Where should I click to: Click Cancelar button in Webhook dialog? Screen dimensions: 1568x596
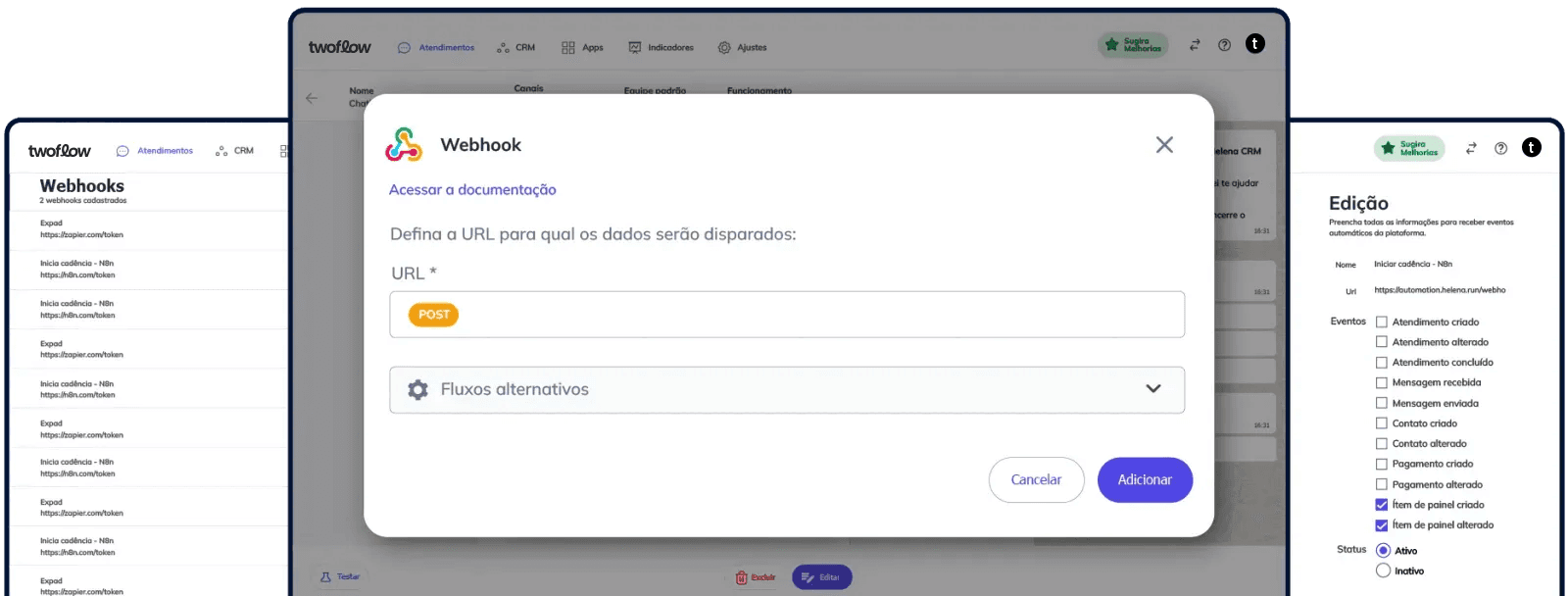[1036, 480]
